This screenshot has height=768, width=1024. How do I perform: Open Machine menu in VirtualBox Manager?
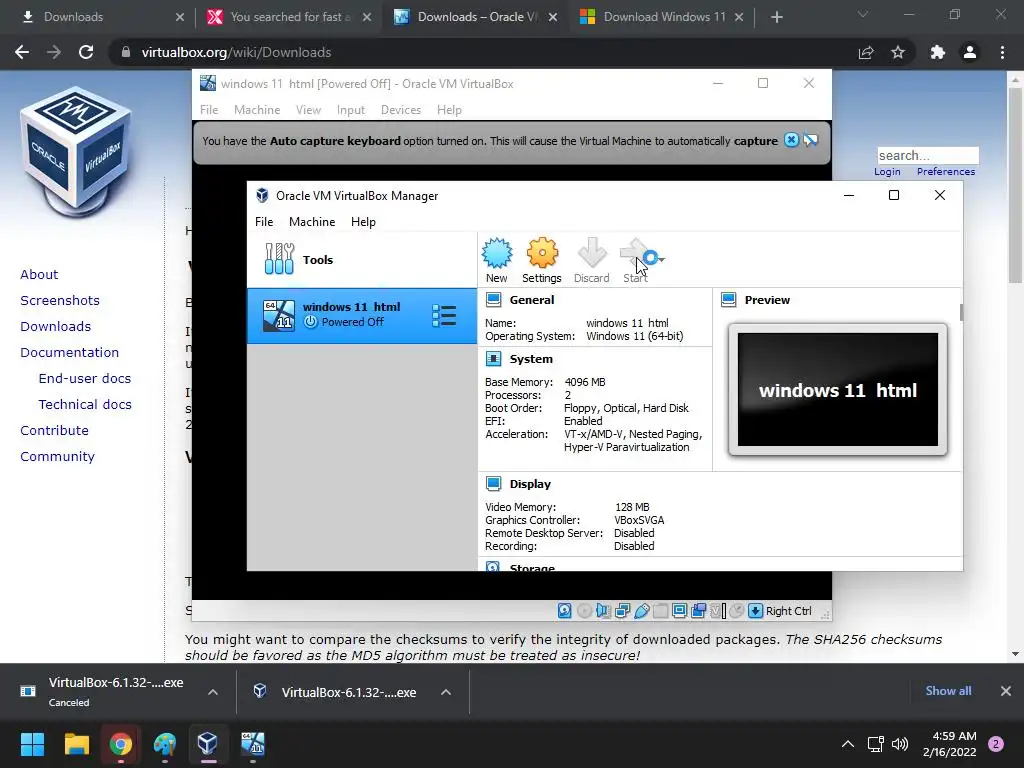(x=312, y=221)
